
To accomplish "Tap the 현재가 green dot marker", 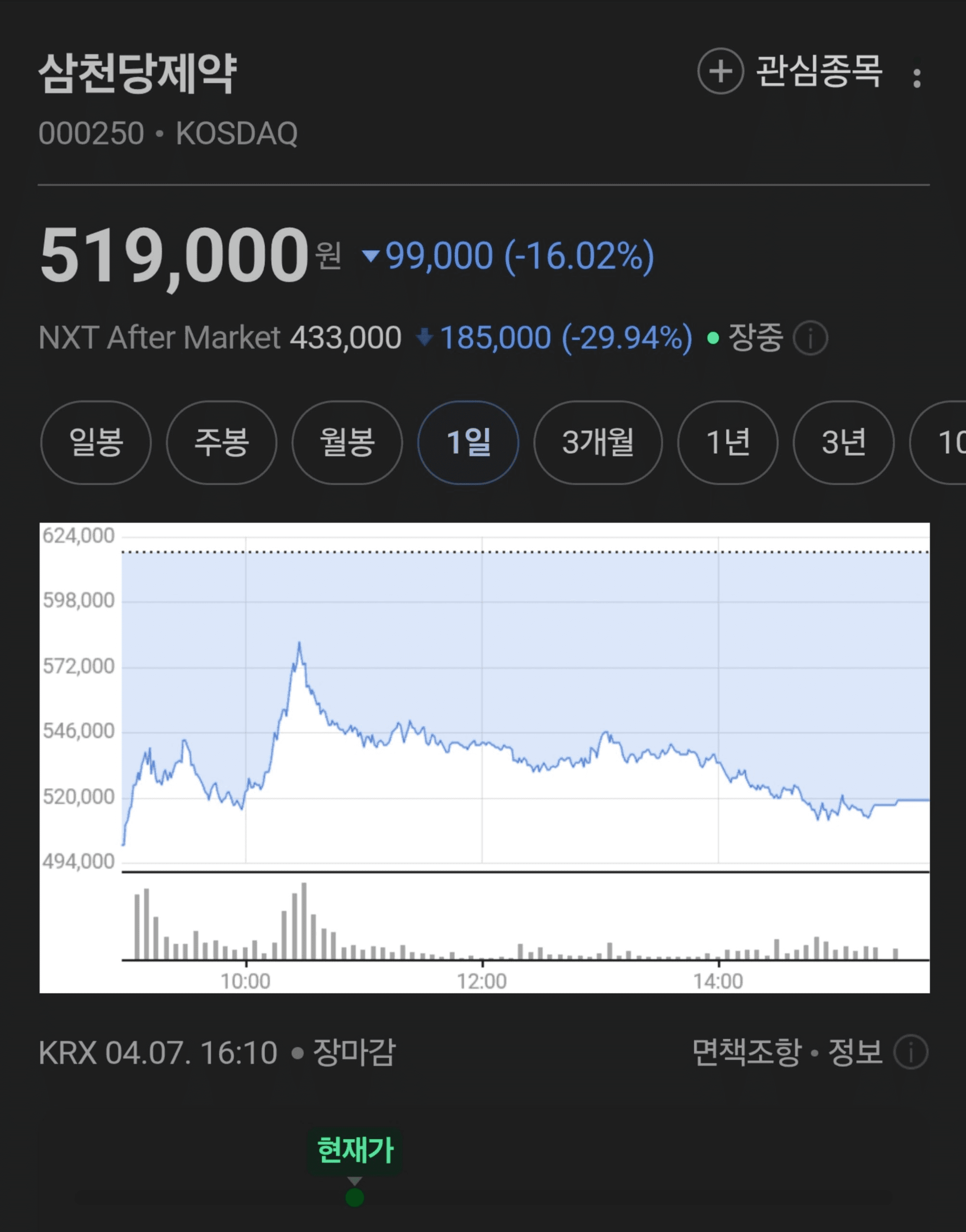I will click(355, 1197).
